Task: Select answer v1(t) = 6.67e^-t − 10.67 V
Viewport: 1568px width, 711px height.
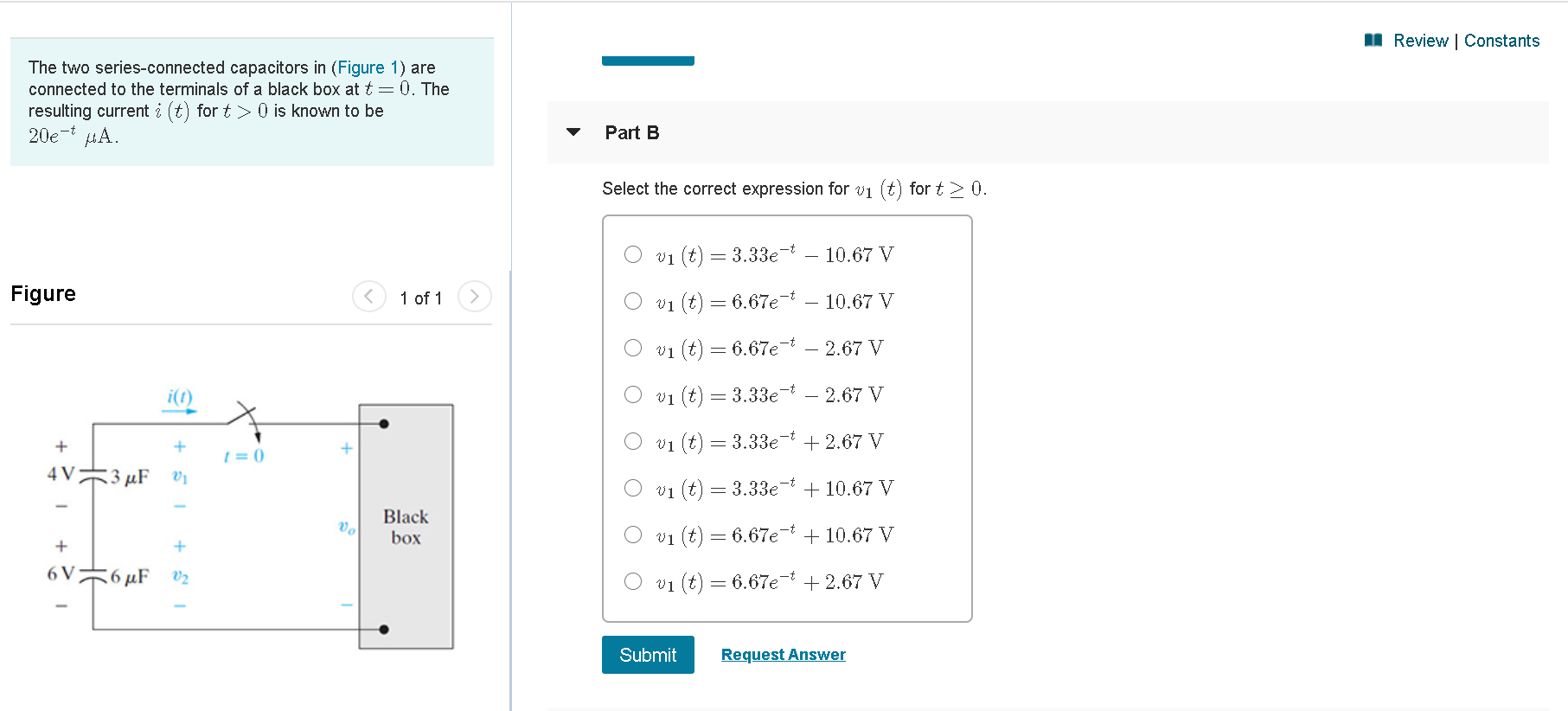Action: coord(633,301)
